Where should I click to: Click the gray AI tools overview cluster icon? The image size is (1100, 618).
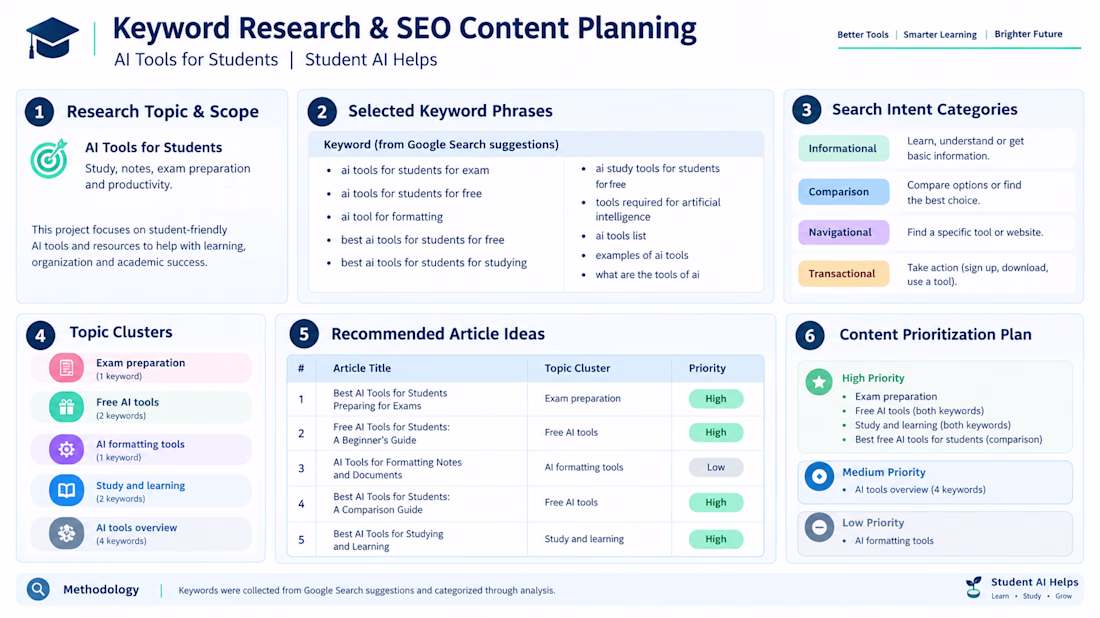(67, 533)
